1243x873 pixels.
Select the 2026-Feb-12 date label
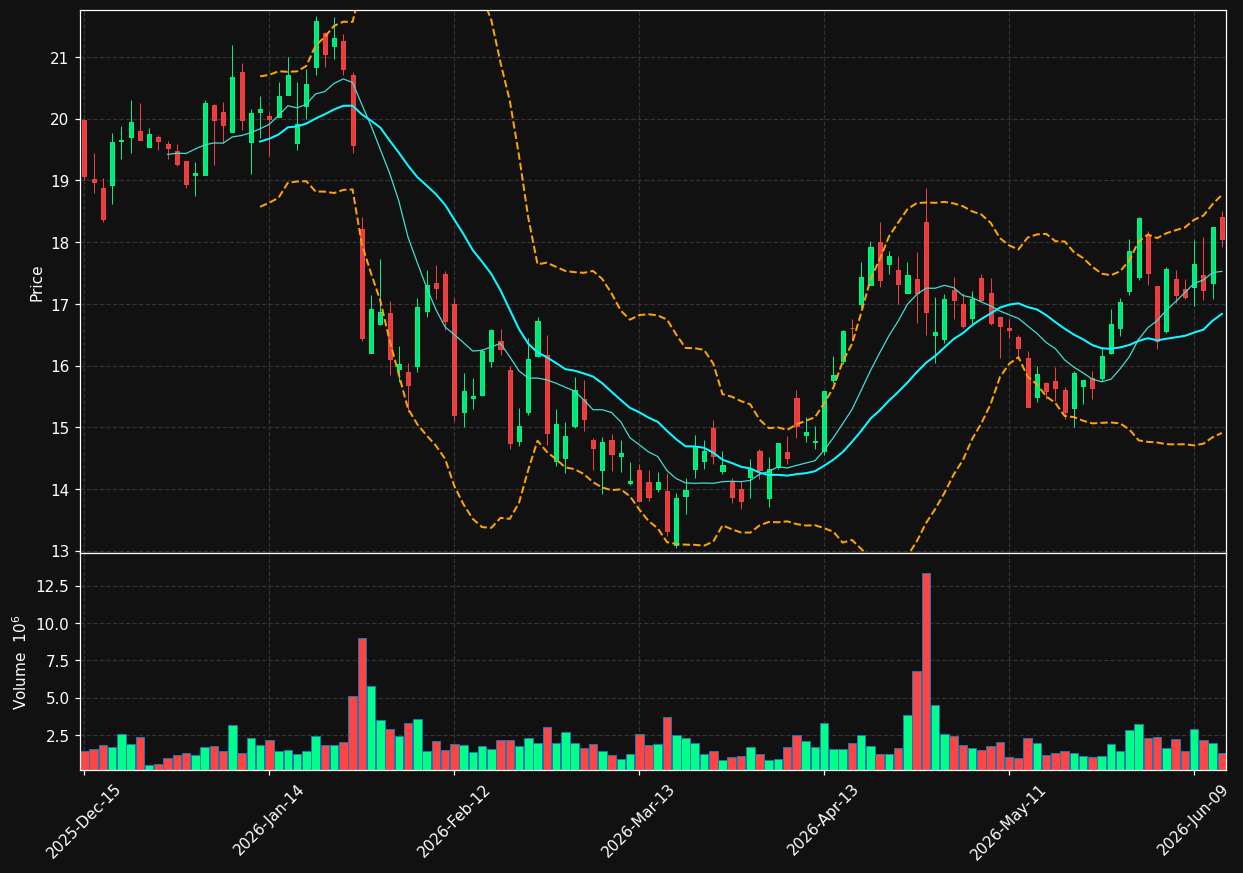click(454, 820)
